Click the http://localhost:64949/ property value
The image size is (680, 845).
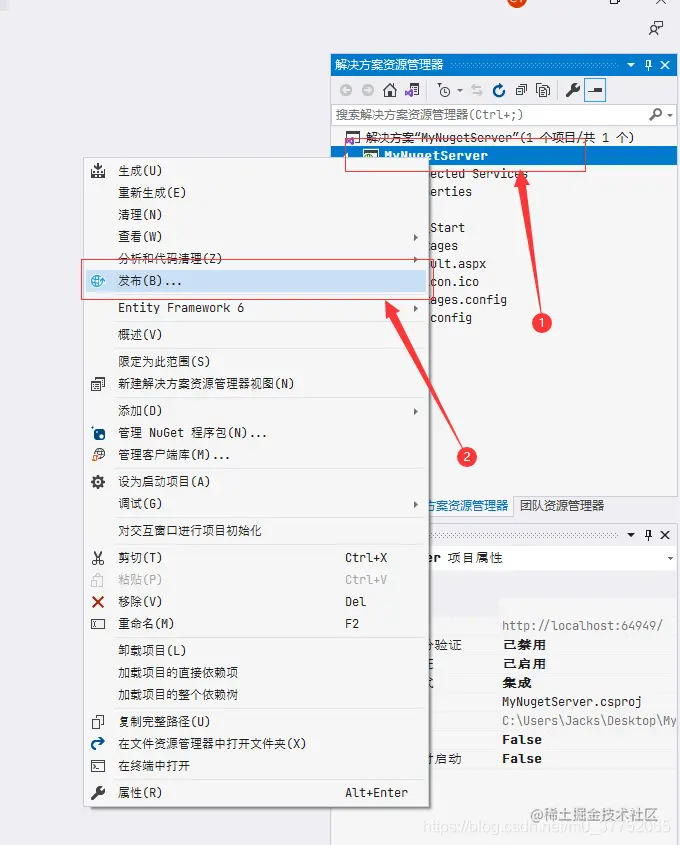(x=582, y=626)
